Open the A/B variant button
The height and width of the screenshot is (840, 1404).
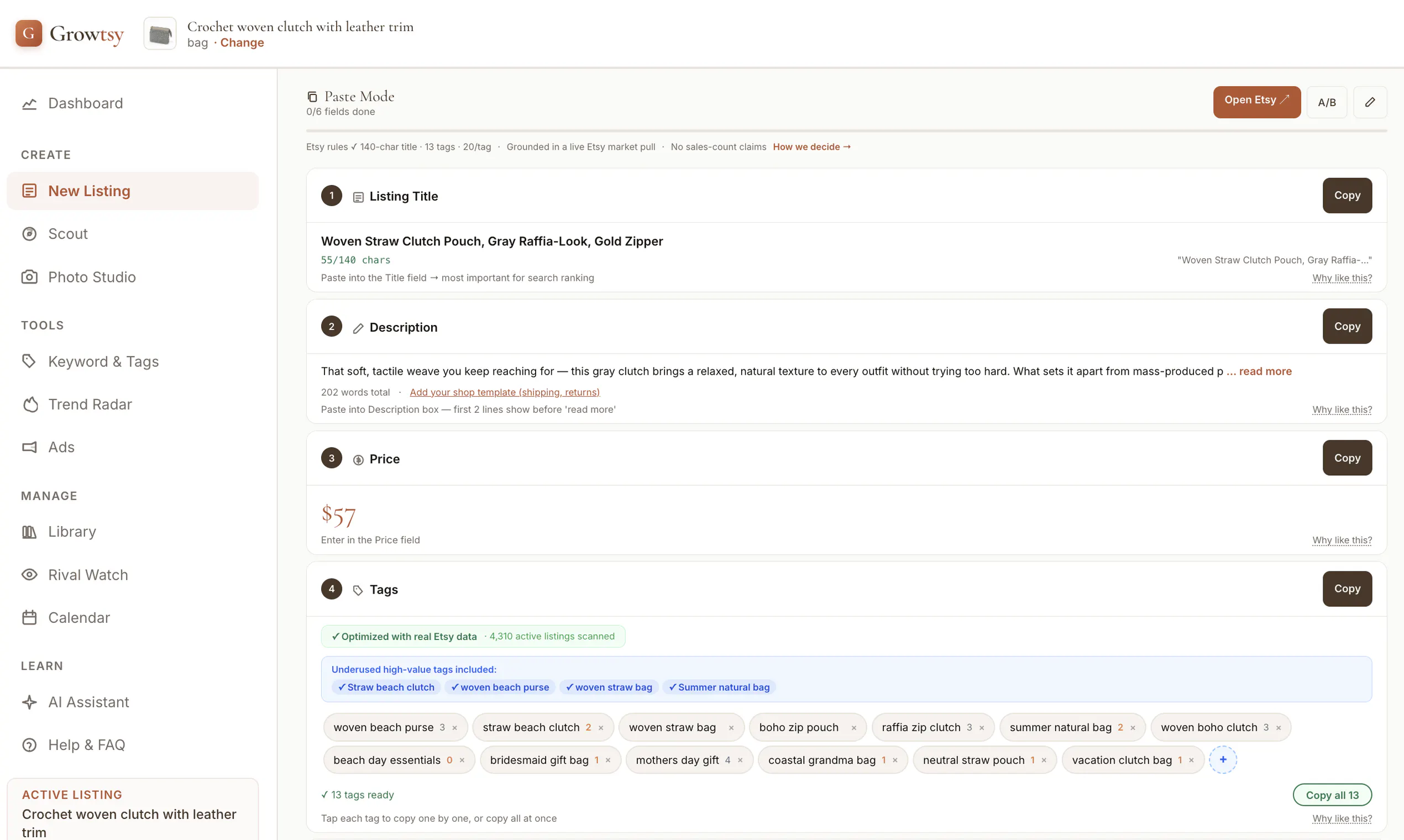[1327, 102]
